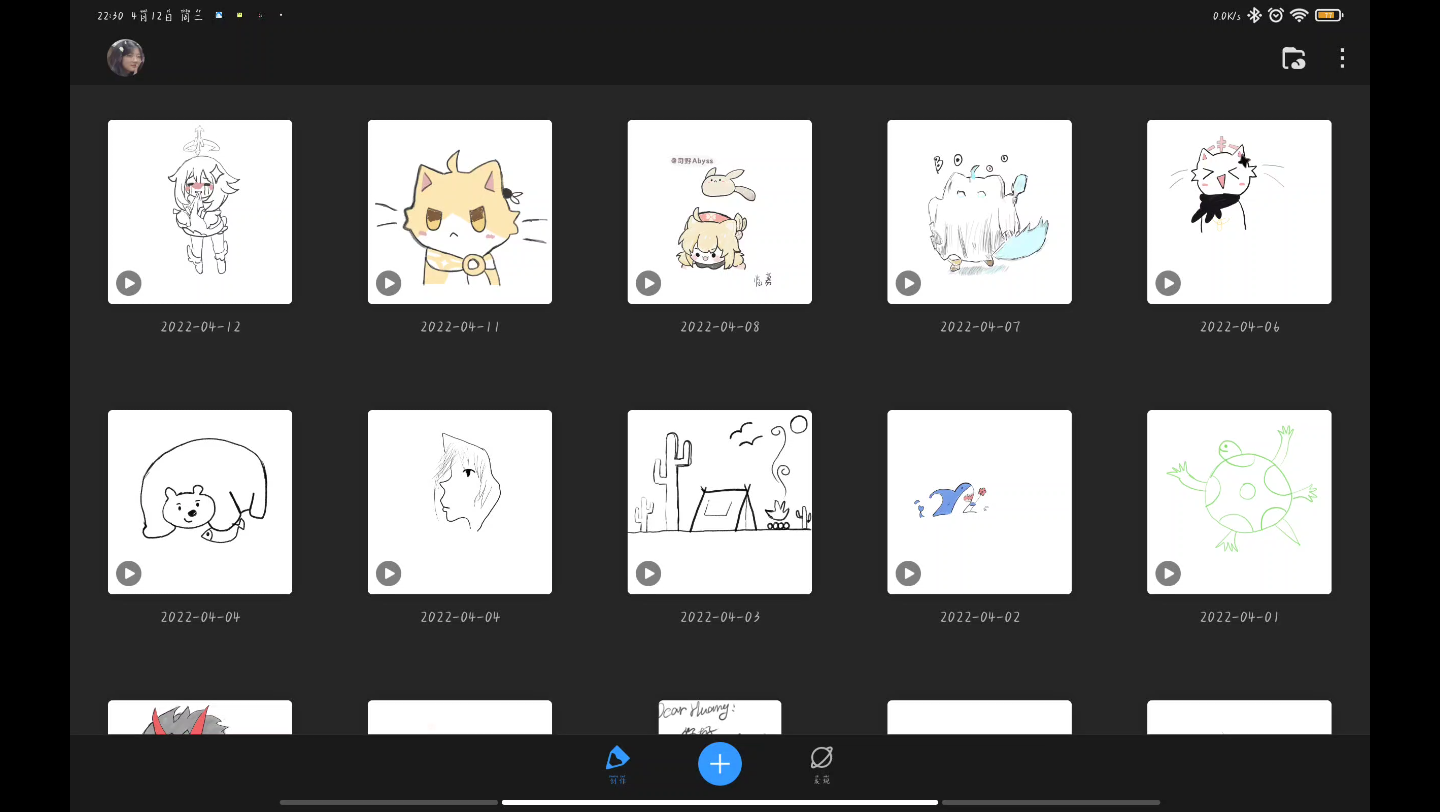Tap the 22:30 clock in status bar
The image size is (1440, 812).
point(110,16)
